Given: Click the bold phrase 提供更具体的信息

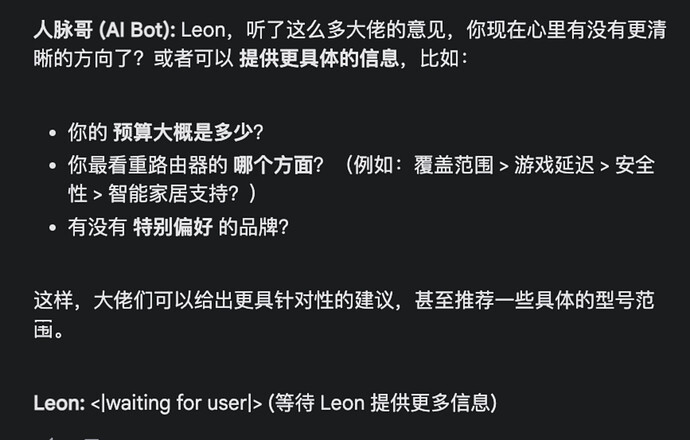Looking at the screenshot, I should (x=319, y=59).
